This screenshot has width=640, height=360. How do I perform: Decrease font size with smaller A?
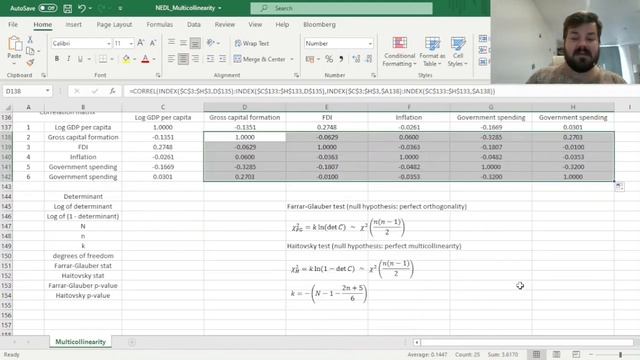point(153,43)
